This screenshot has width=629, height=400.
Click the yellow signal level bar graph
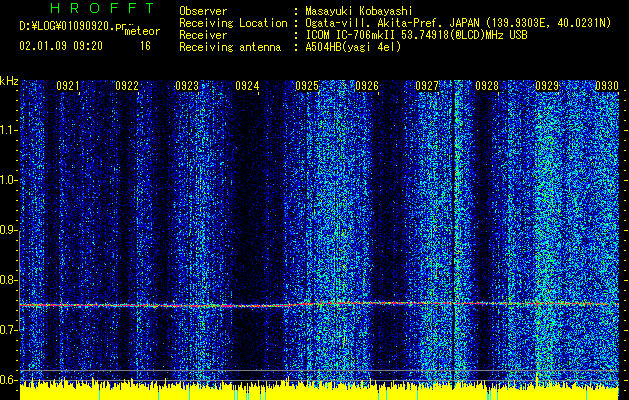319,391
